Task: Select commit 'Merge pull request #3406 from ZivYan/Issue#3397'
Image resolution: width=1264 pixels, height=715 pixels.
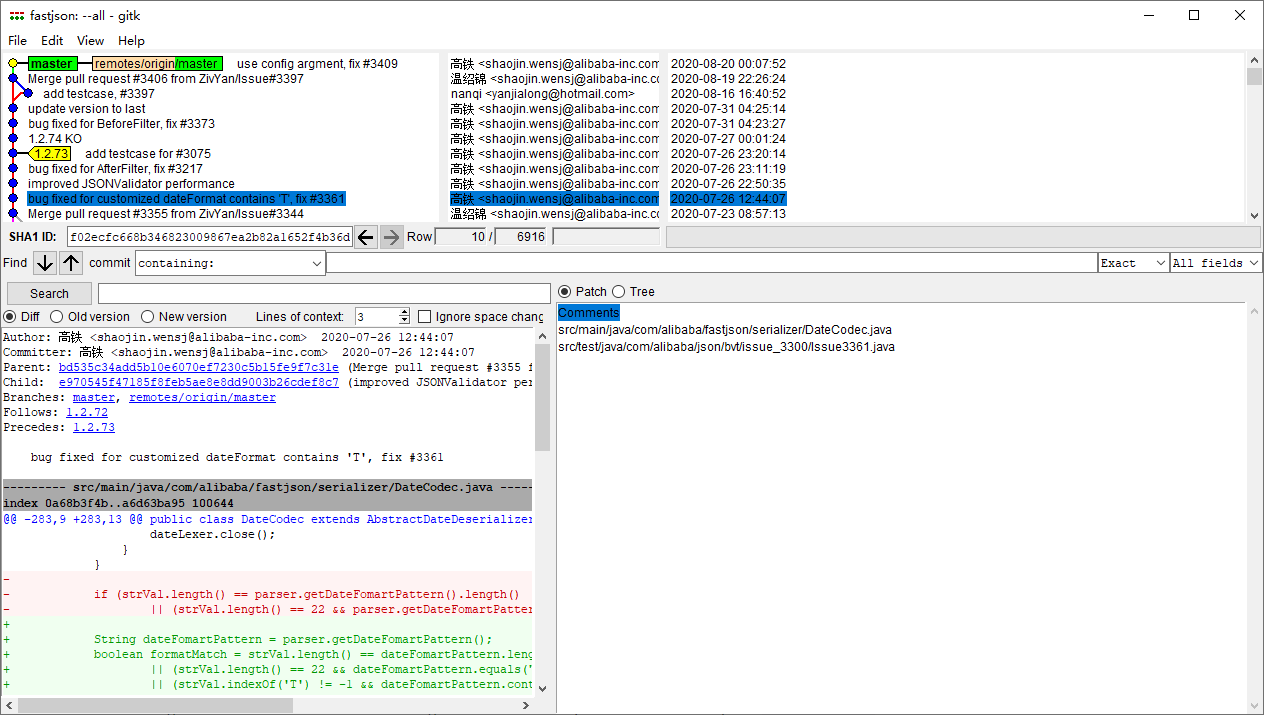Action: point(166,79)
